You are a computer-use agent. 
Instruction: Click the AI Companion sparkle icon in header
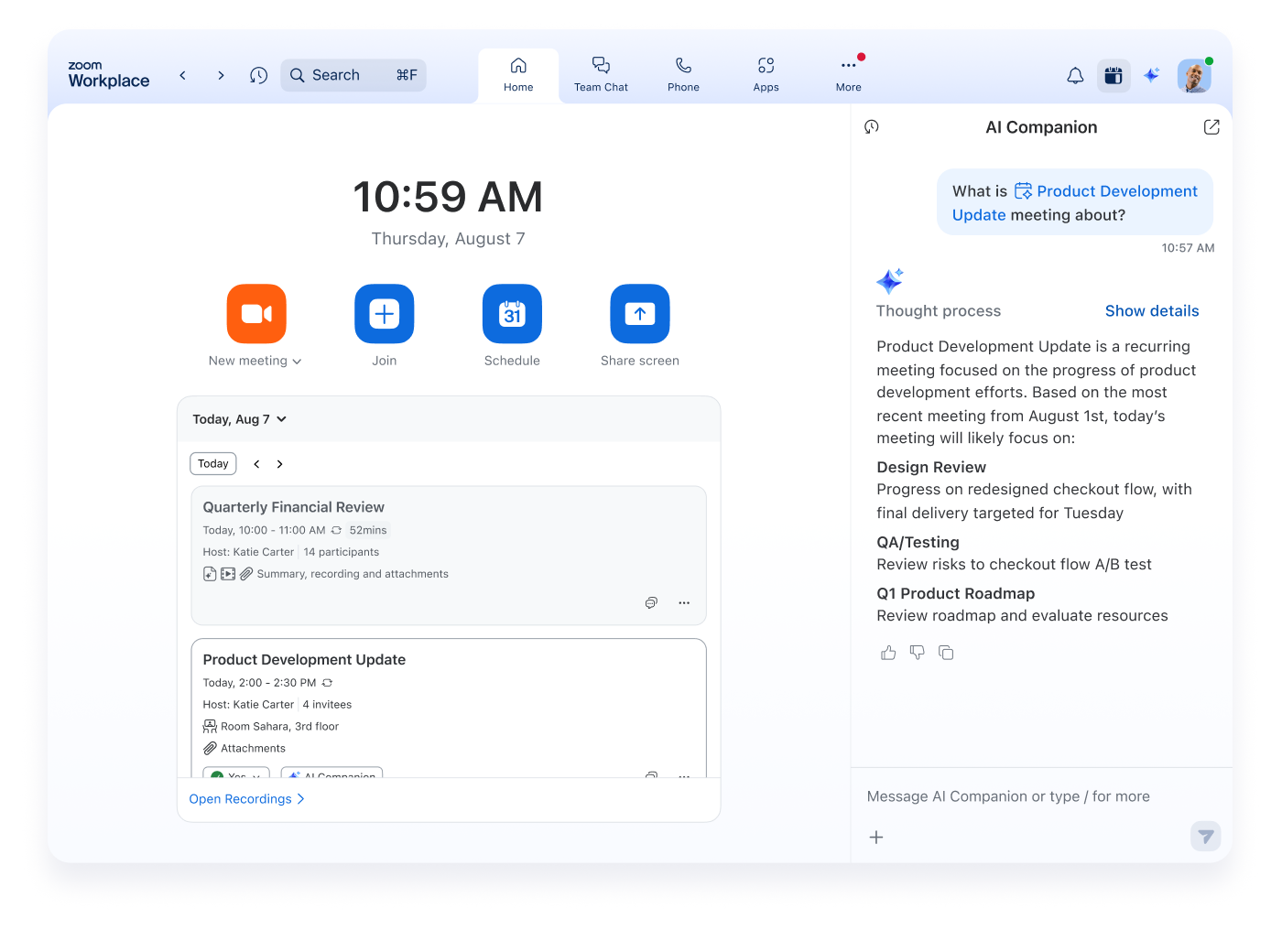click(x=1151, y=76)
